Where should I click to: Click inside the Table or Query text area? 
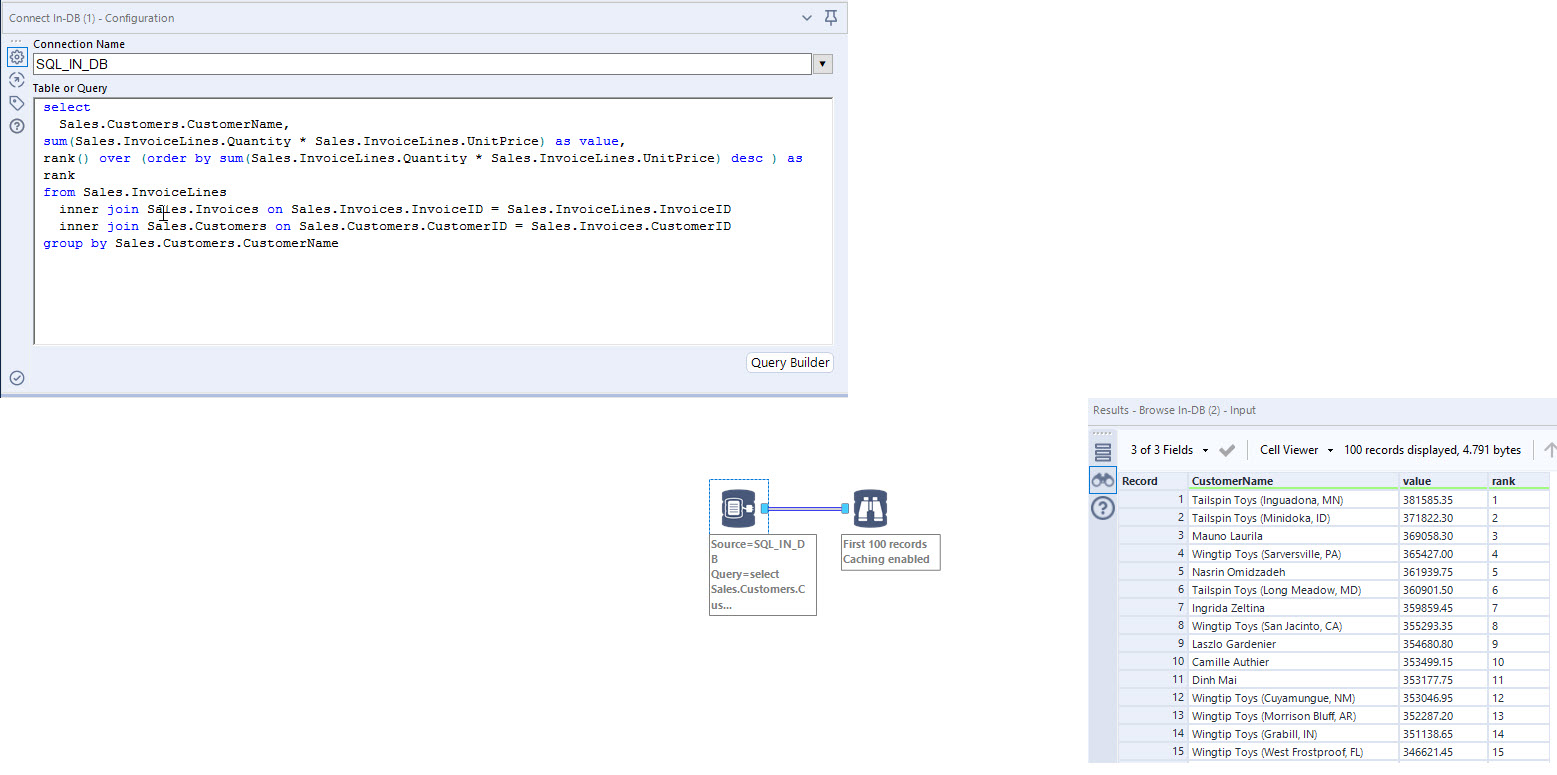430,290
